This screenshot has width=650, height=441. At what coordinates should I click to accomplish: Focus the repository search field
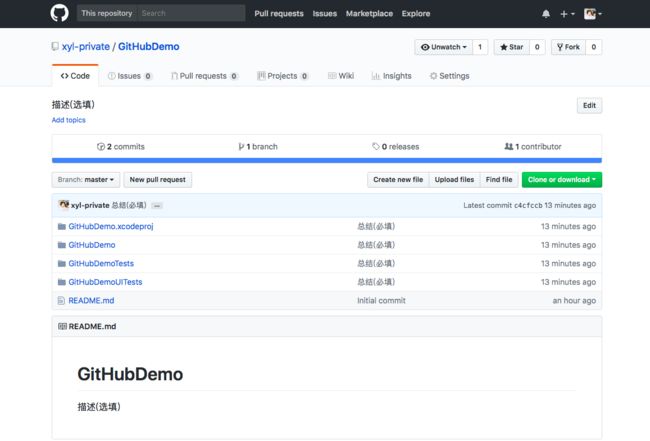click(x=191, y=13)
